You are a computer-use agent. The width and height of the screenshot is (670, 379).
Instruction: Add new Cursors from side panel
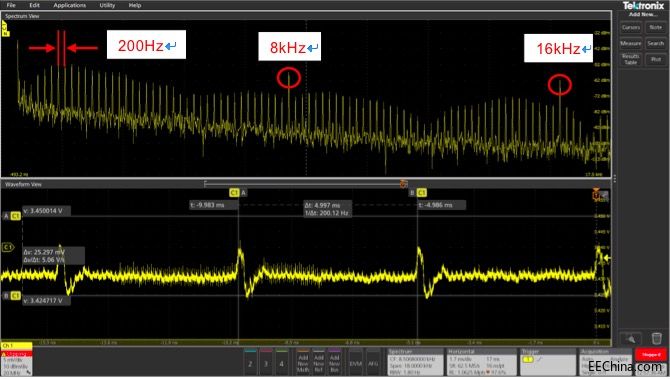[x=631, y=28]
